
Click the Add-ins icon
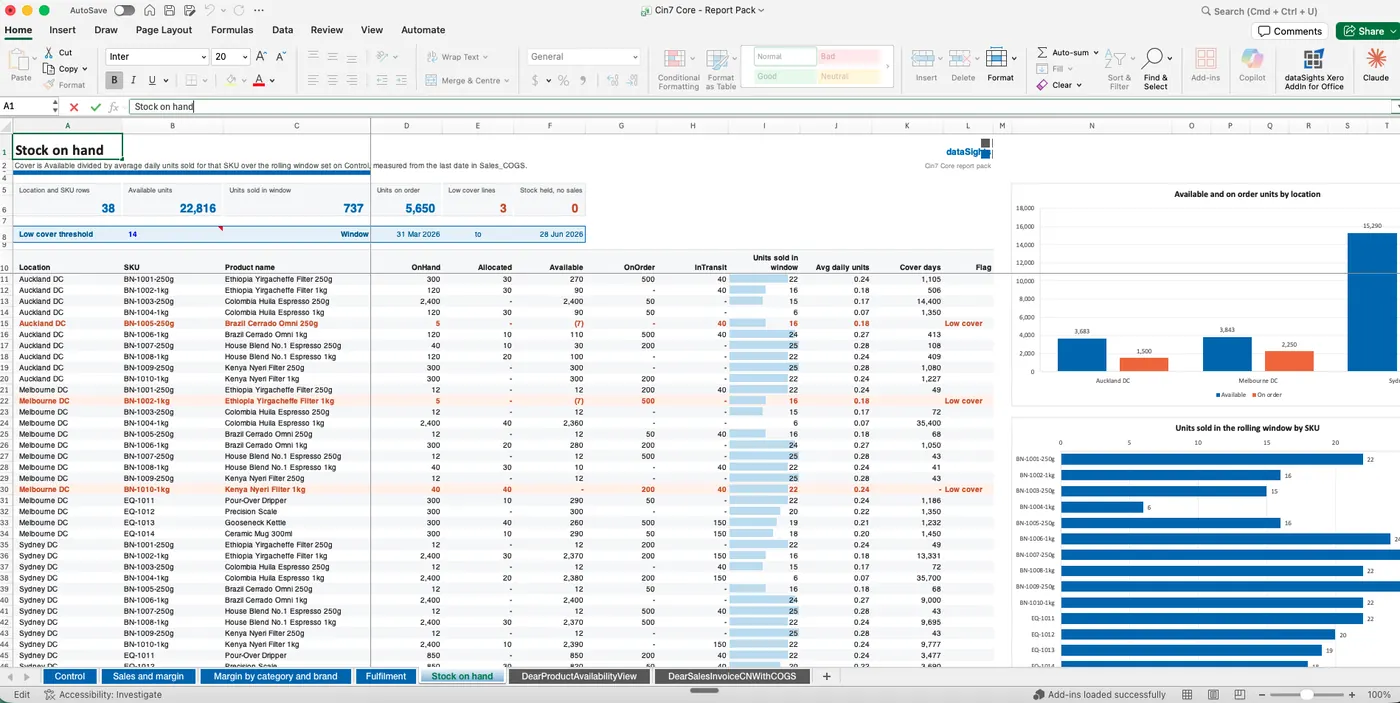[x=1205, y=59]
